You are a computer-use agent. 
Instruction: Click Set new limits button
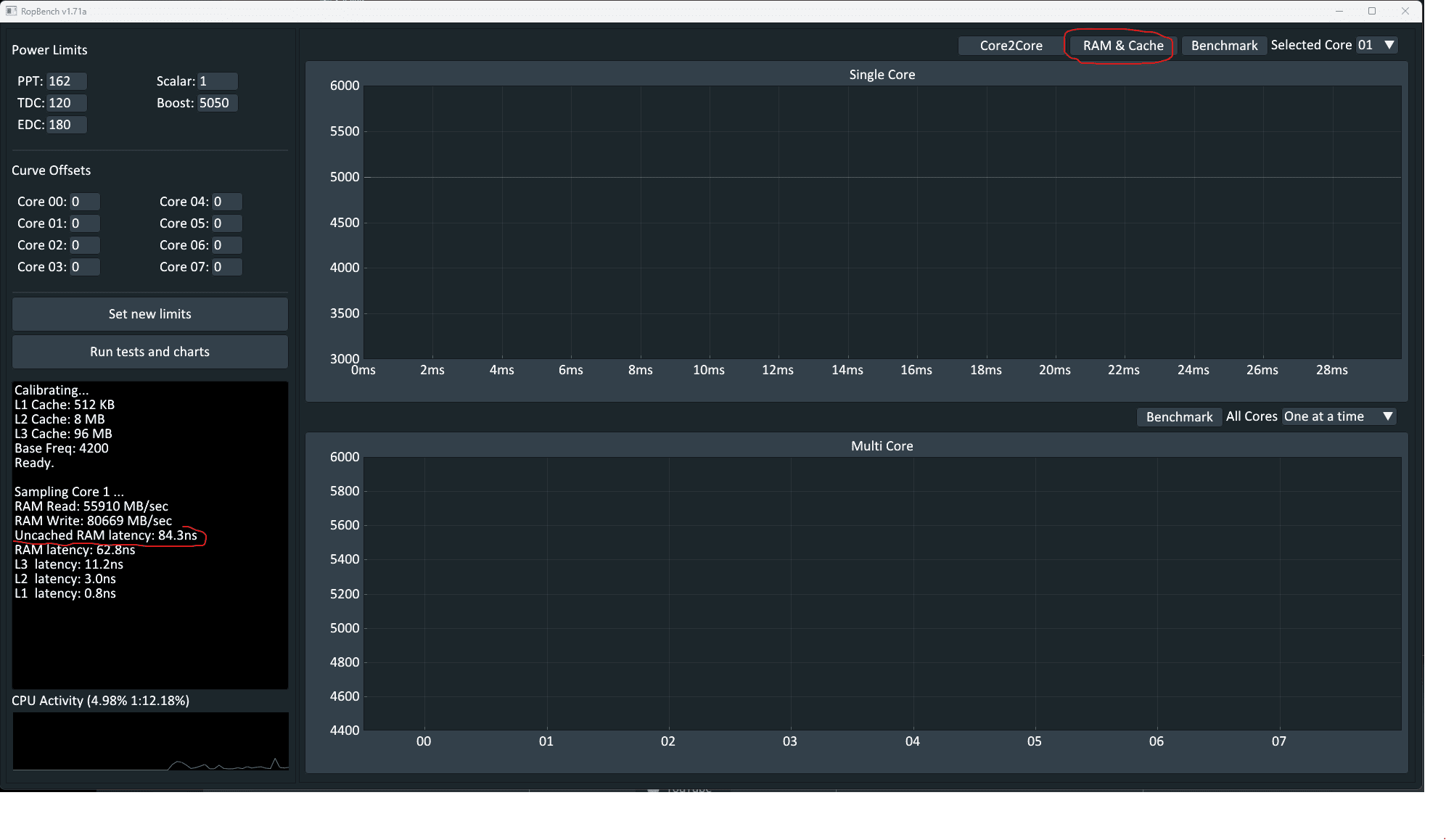tap(150, 314)
